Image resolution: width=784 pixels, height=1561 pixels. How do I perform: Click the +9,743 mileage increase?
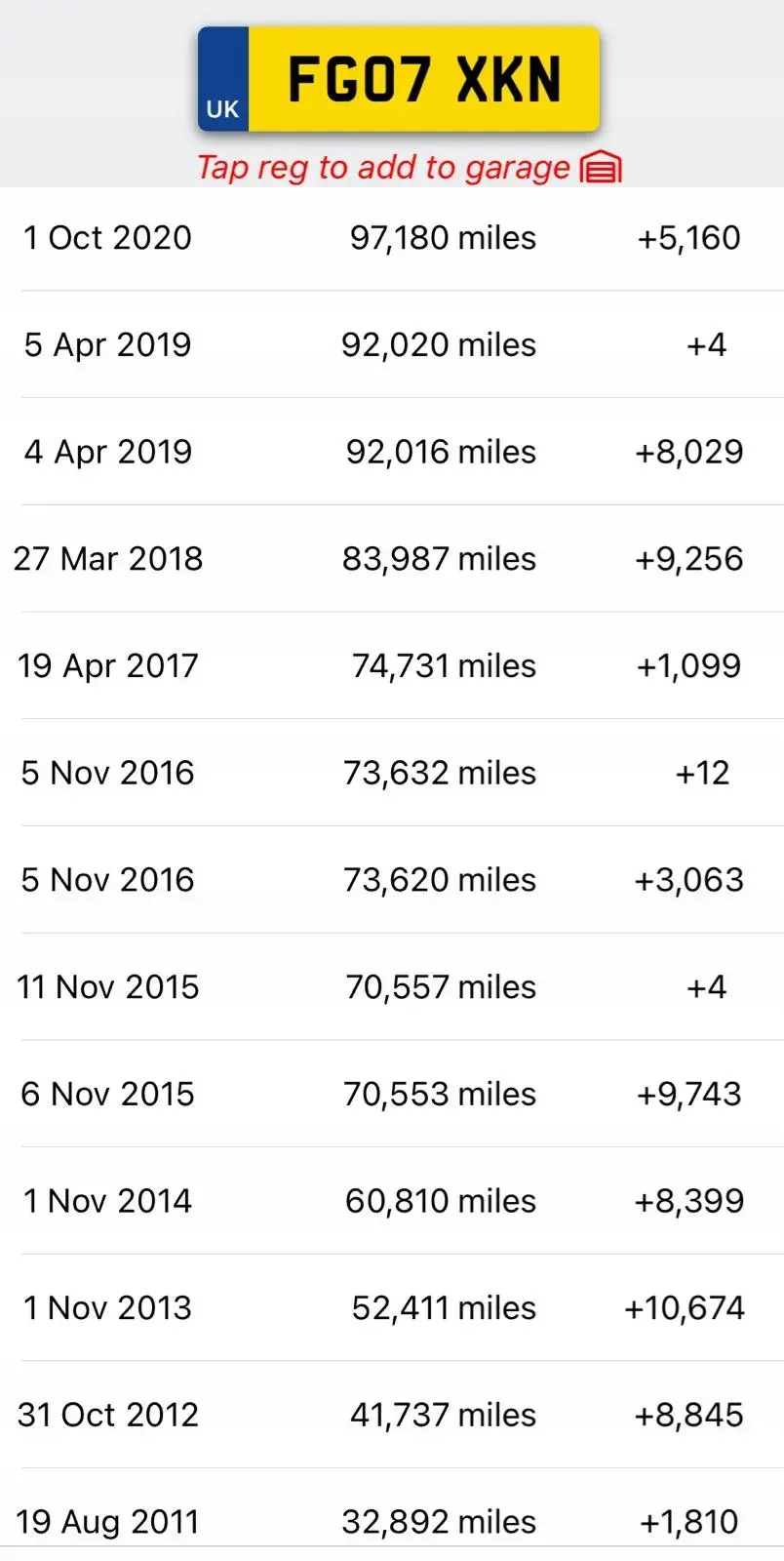688,1094
